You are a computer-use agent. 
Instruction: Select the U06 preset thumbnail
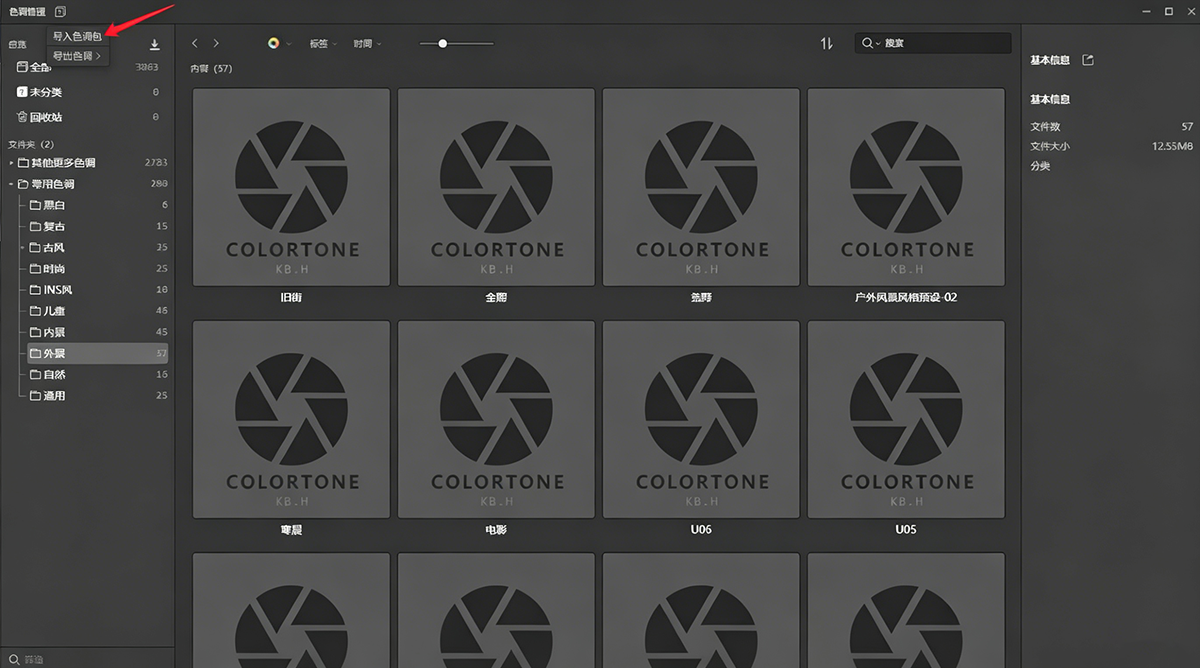[701, 419]
